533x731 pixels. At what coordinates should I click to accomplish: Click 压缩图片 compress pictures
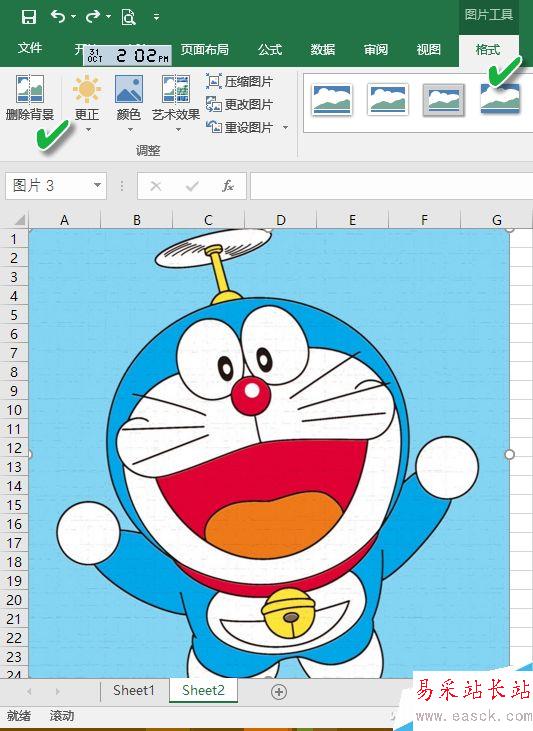pos(239,81)
